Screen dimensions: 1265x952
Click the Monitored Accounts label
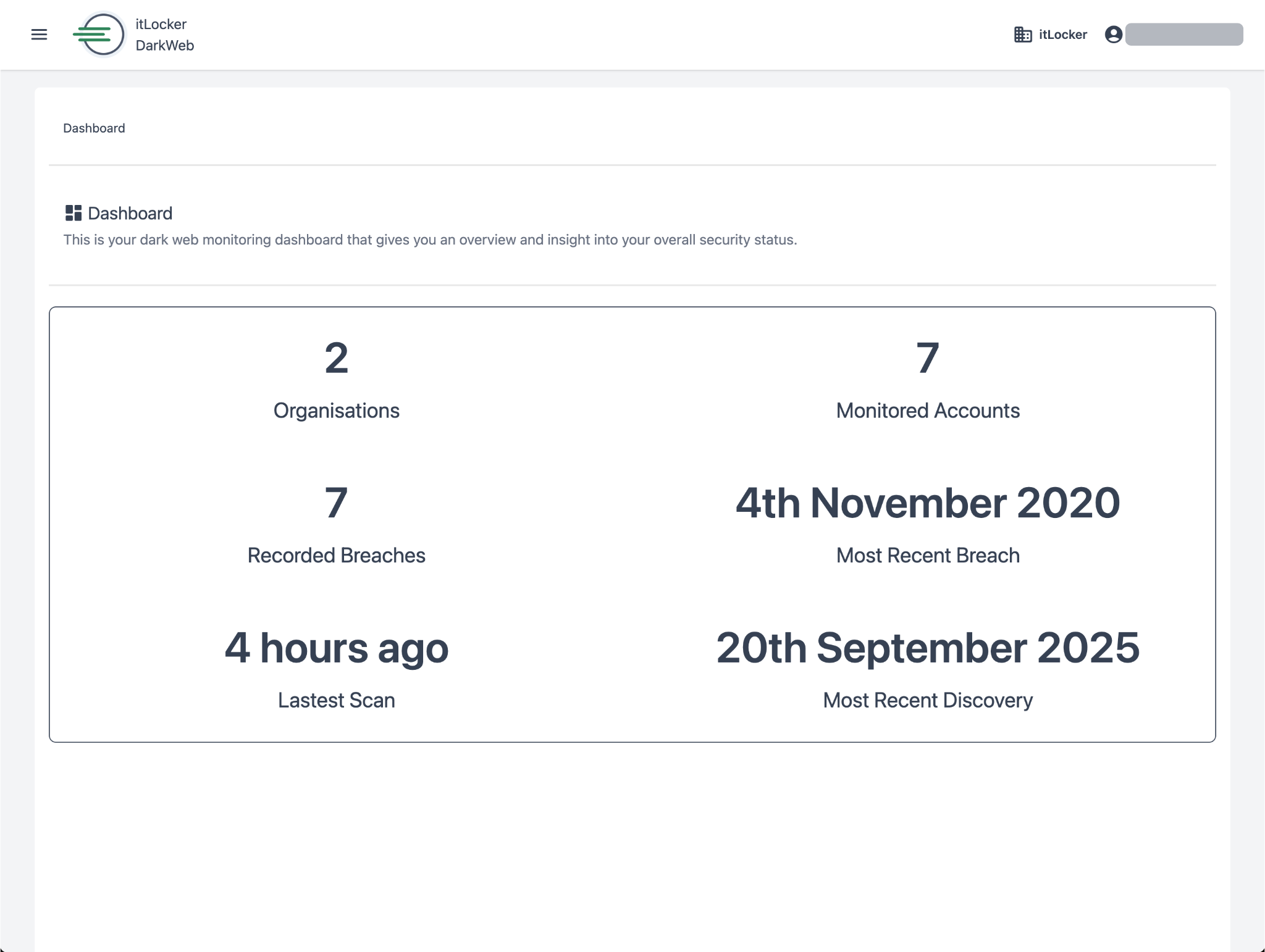coord(928,411)
